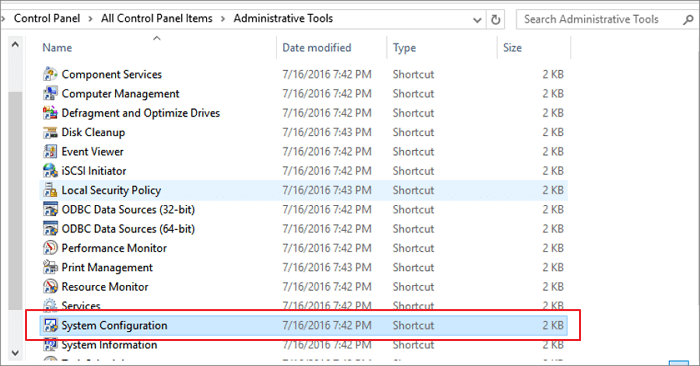The image size is (700, 366).
Task: Click the Disk Cleanup icon
Action: pos(50,132)
